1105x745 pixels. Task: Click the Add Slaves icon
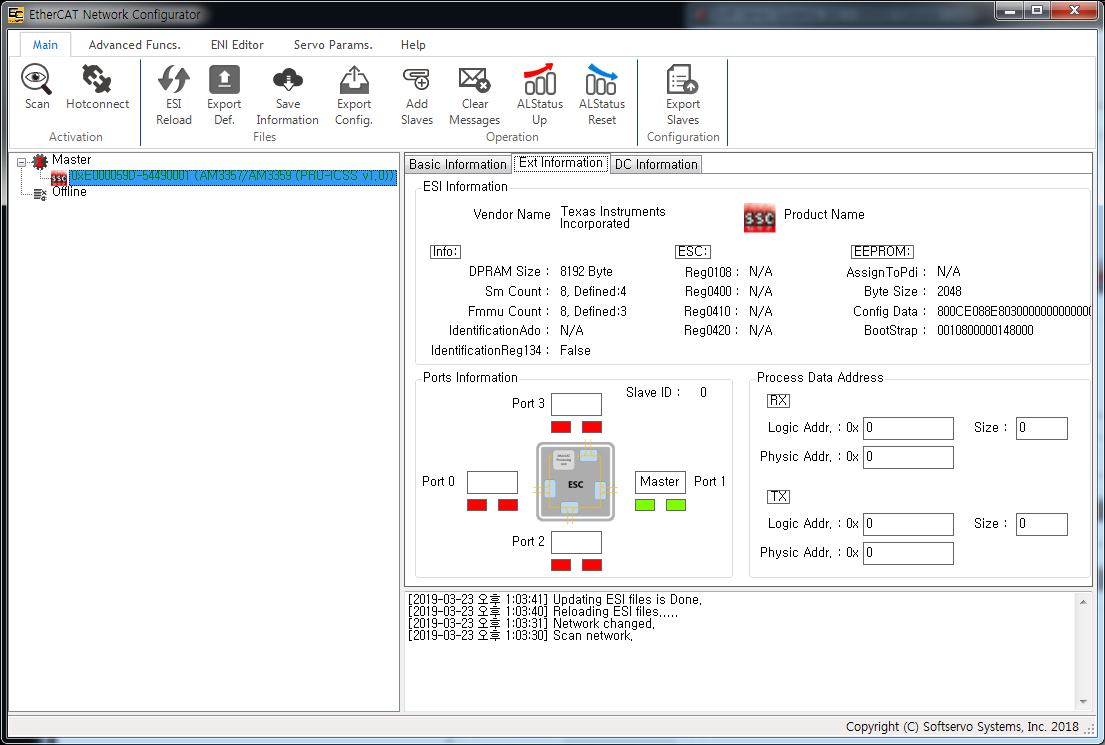click(416, 80)
